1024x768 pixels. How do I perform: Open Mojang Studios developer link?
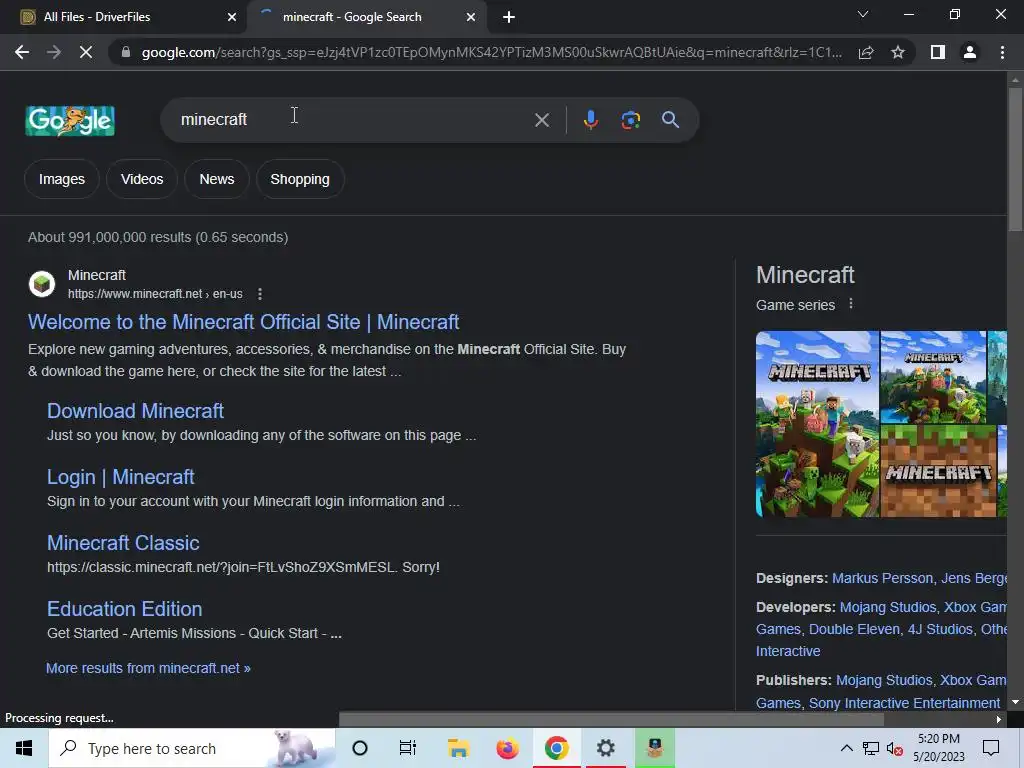[888, 607]
